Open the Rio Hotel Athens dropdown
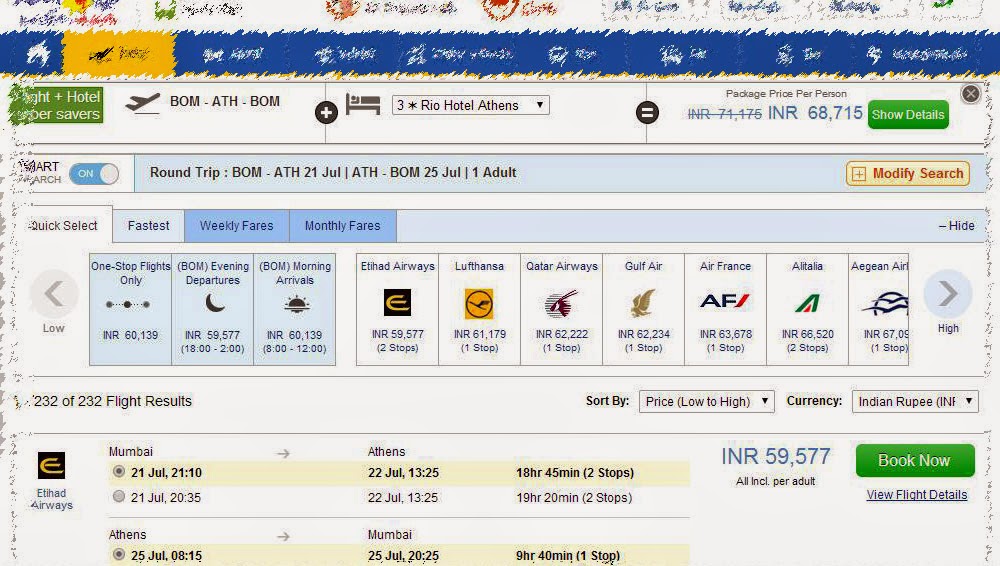 click(x=471, y=105)
